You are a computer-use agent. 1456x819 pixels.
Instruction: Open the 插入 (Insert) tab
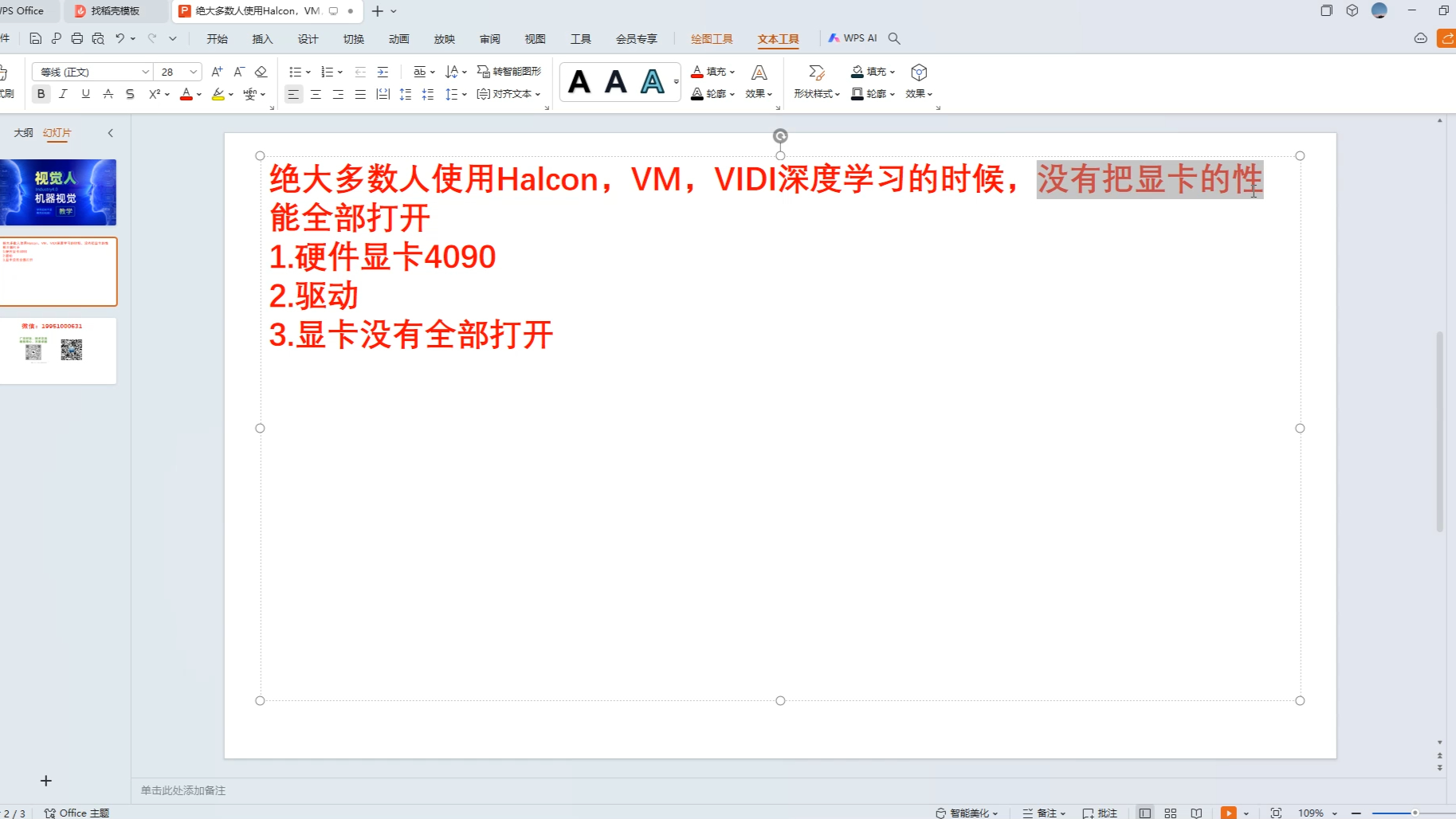(262, 39)
